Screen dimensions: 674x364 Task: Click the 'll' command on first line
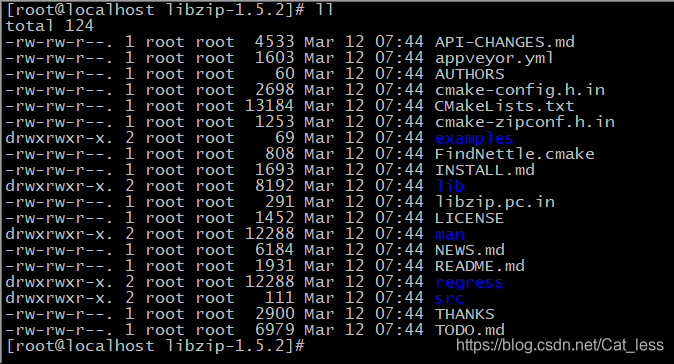click(x=324, y=9)
